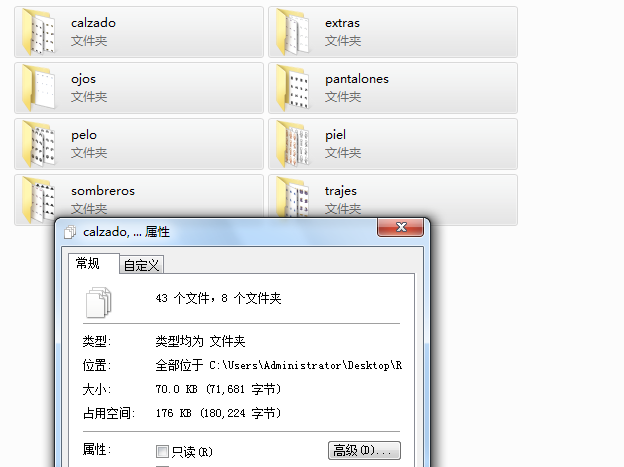Select the piel folder icon

(293, 144)
